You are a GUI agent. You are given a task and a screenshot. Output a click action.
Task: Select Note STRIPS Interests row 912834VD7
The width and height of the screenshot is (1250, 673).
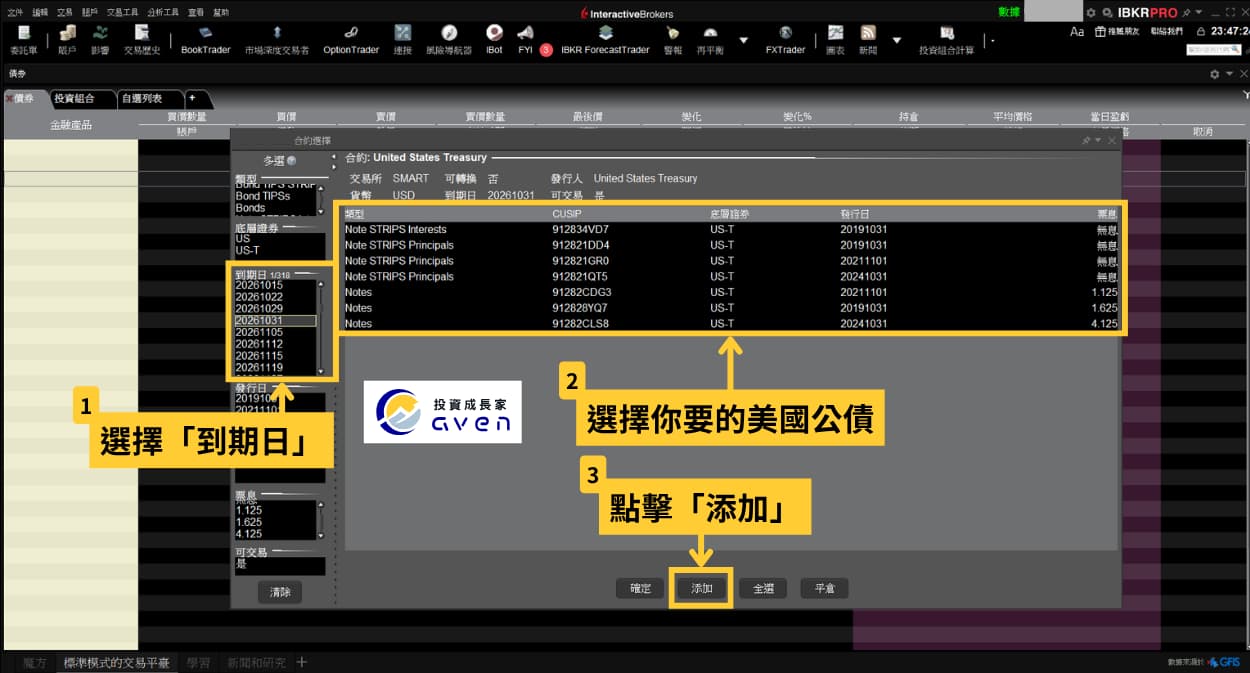point(731,229)
